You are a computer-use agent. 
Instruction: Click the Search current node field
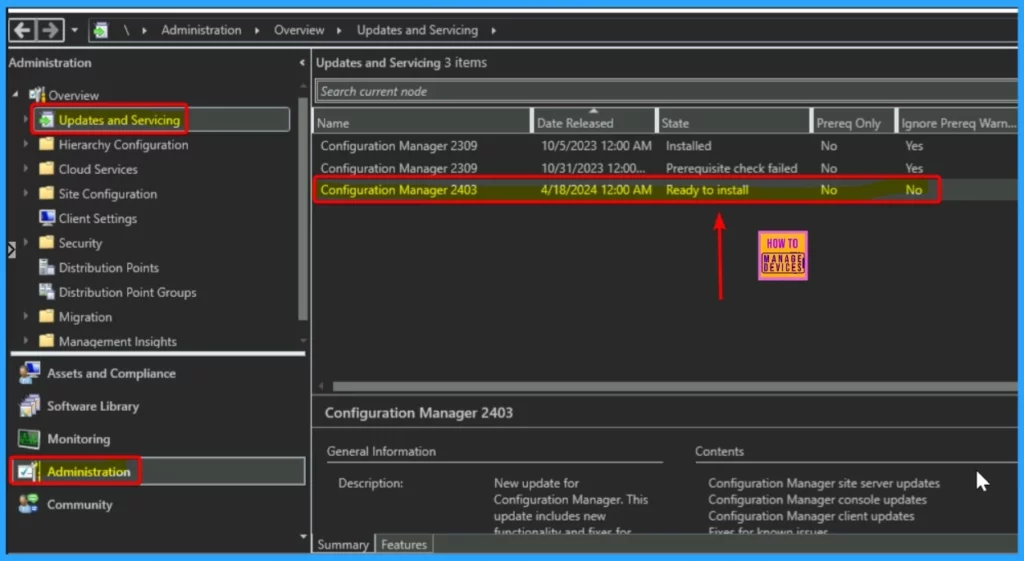tap(666, 91)
